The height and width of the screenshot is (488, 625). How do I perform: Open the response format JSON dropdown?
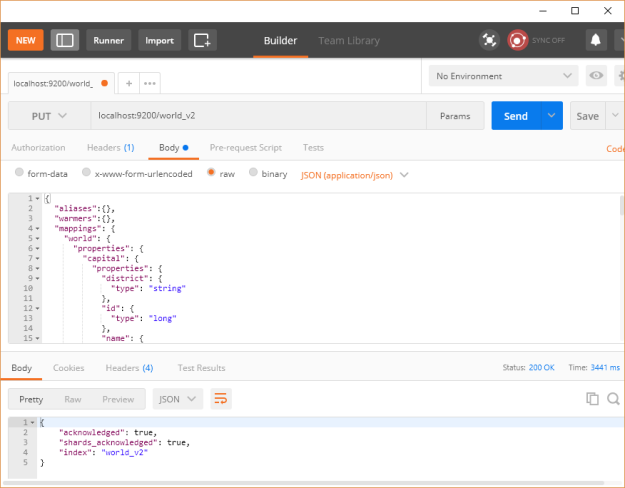coord(177,399)
